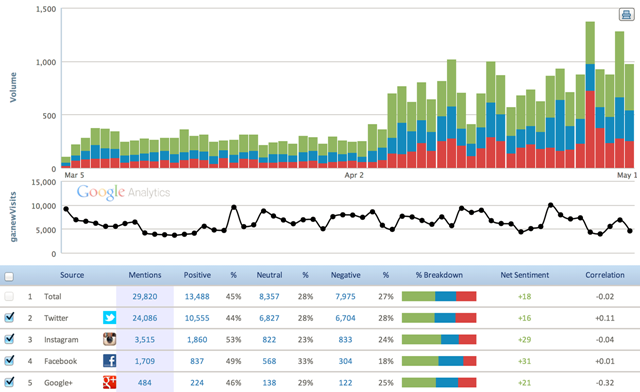
Task: Click the Instagram camera icon
Action: tap(109, 339)
